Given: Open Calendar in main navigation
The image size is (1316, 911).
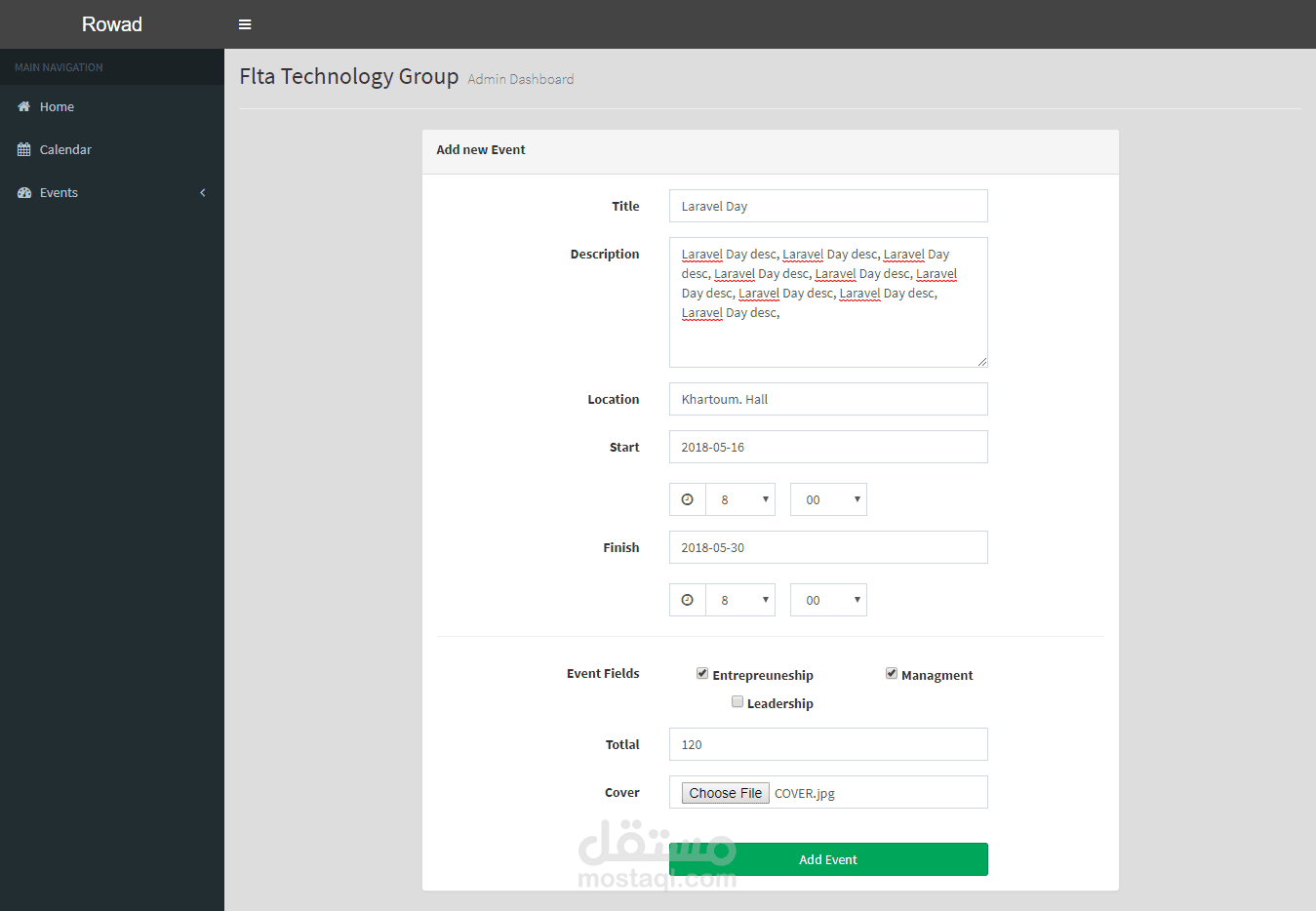Looking at the screenshot, I should tap(112, 149).
